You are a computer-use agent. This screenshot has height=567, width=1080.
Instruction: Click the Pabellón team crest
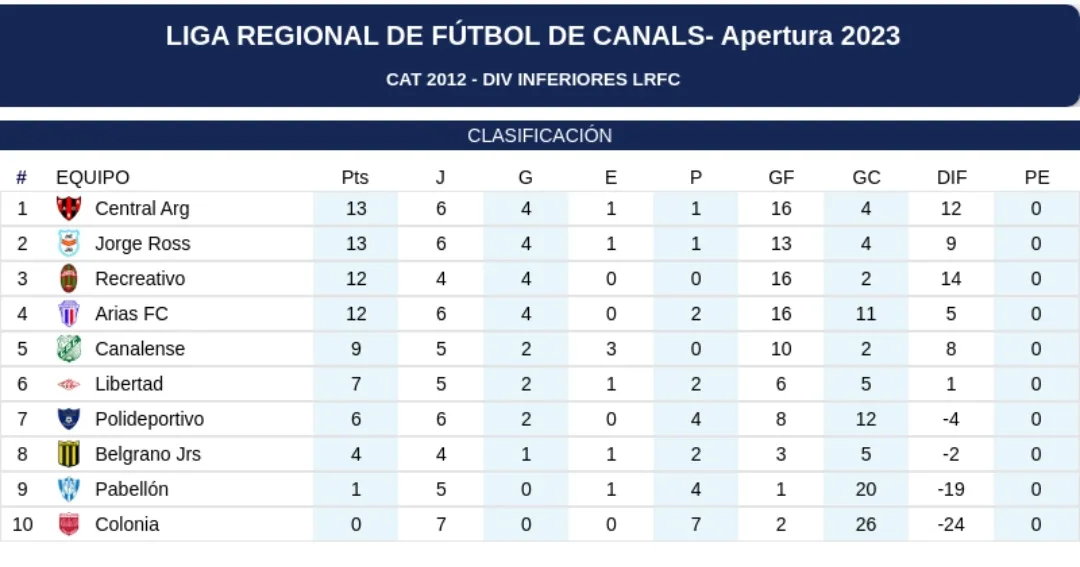click(68, 489)
